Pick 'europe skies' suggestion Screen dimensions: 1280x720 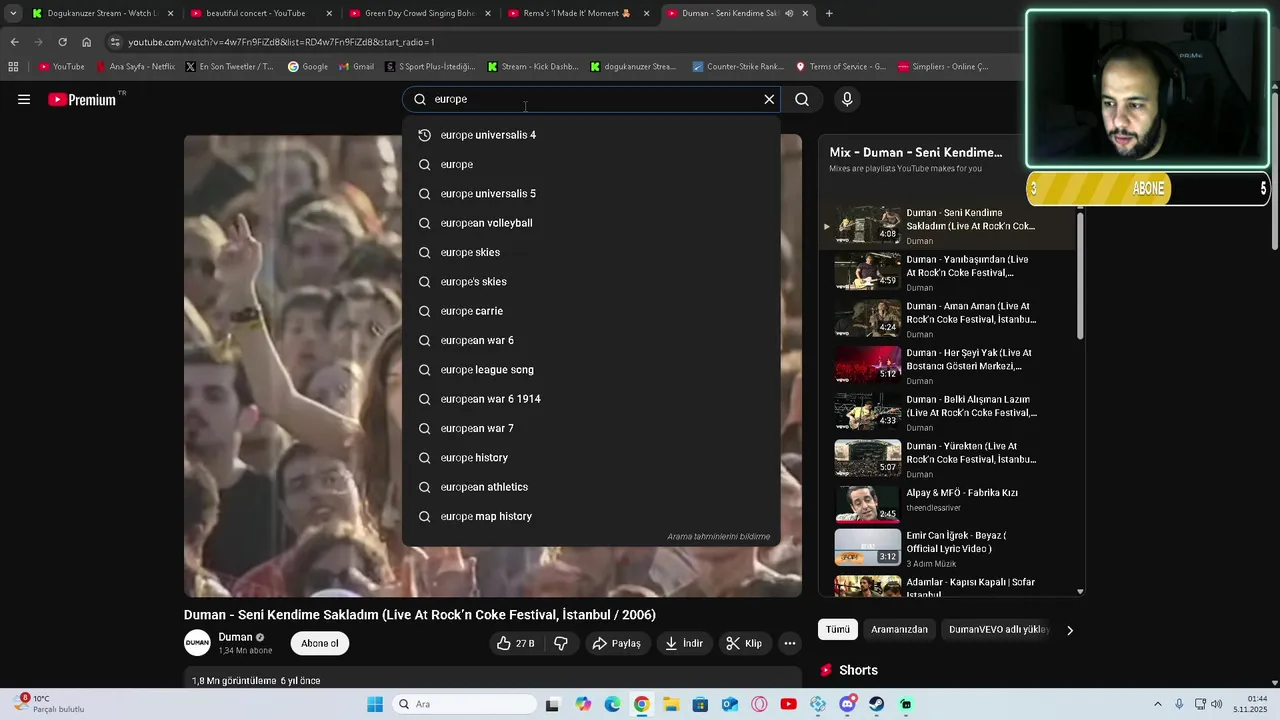(591, 252)
